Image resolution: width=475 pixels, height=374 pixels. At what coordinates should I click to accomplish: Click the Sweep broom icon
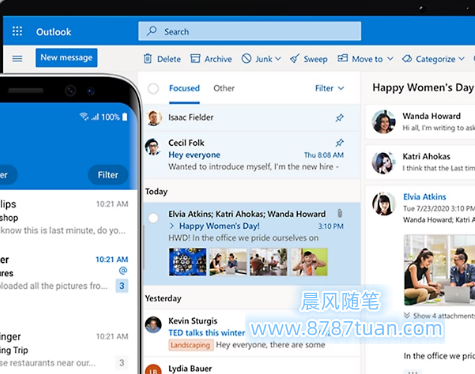(x=295, y=59)
